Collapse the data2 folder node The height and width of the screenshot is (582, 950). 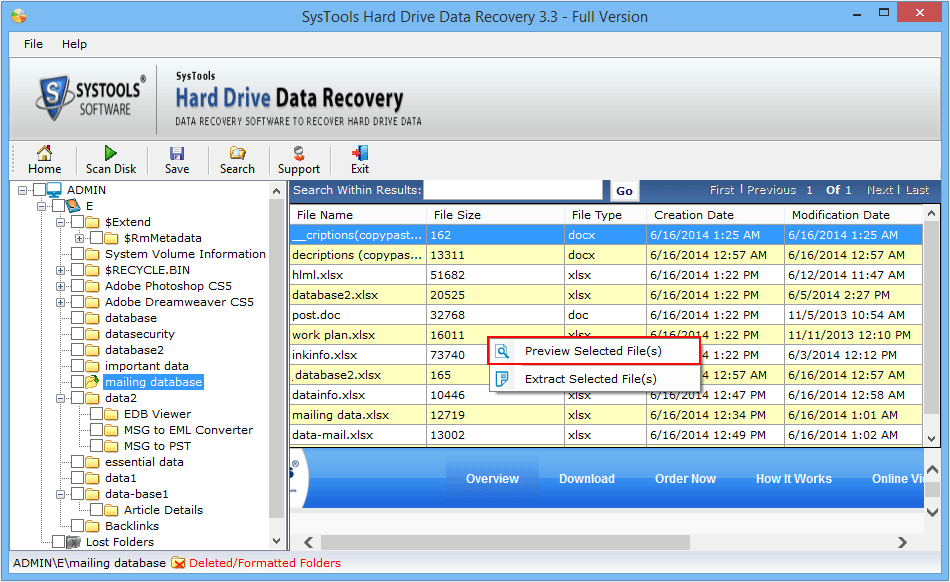pyautogui.click(x=61, y=398)
